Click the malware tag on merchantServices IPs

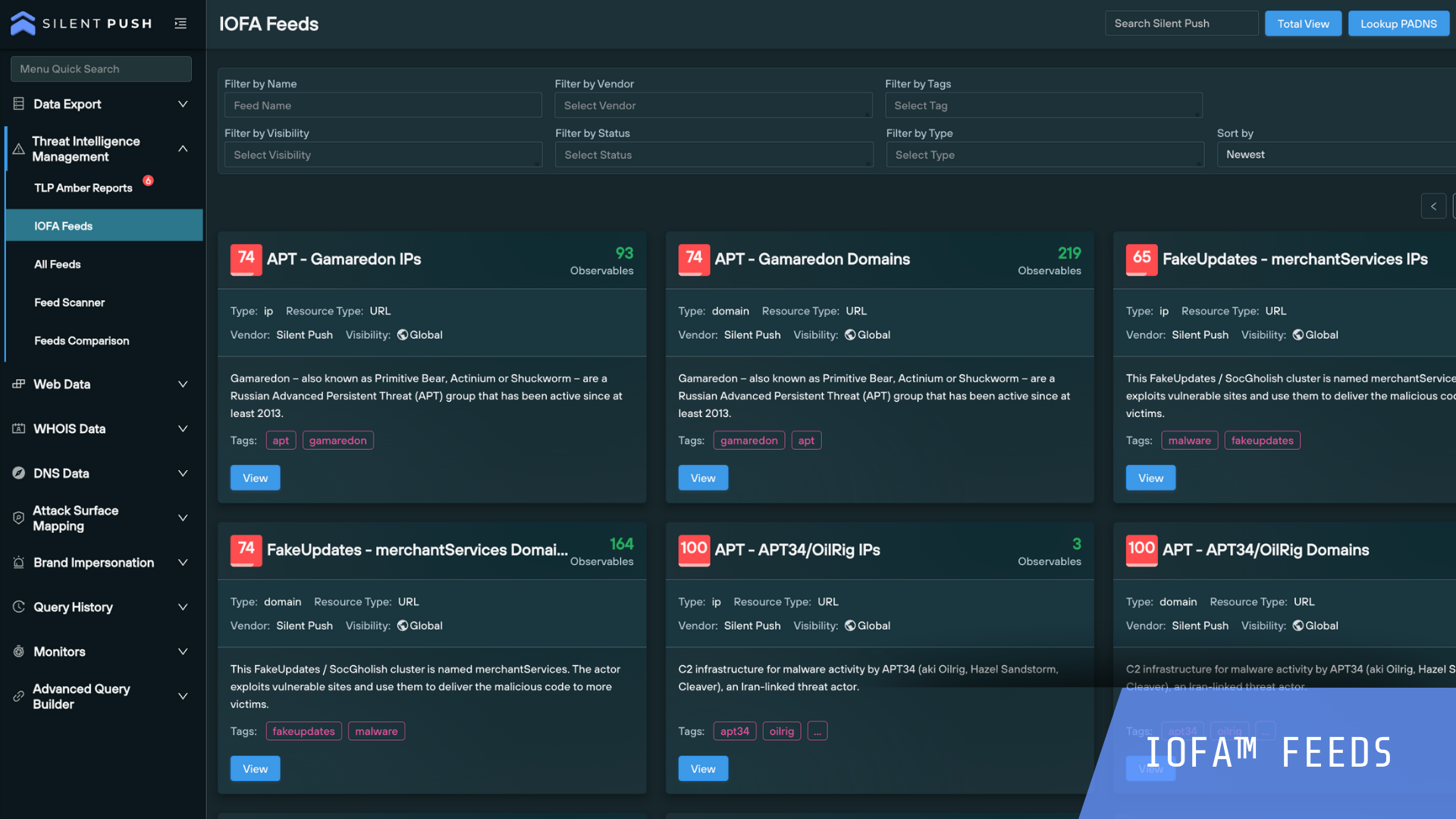point(1190,441)
